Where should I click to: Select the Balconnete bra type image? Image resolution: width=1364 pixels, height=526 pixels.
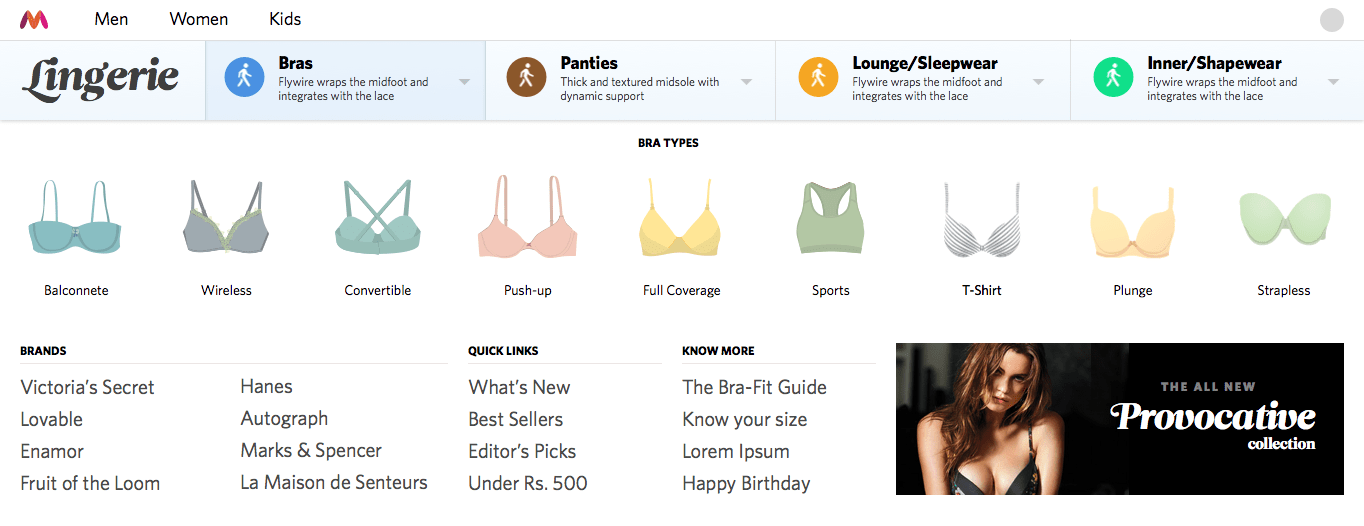(x=76, y=220)
